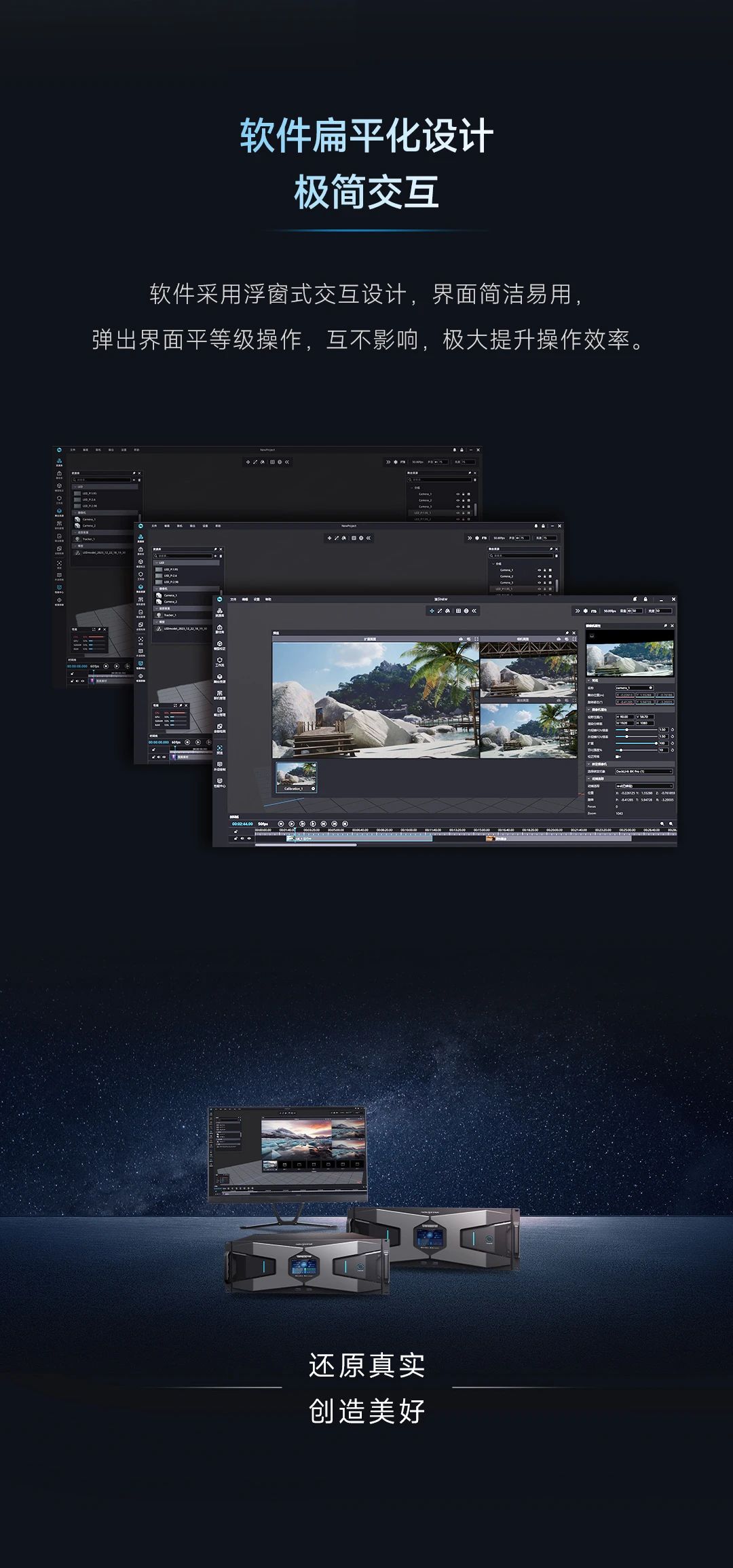The image size is (733, 1568).
Task: Open 模型校正 in front window sidebar
Action: click(220, 645)
